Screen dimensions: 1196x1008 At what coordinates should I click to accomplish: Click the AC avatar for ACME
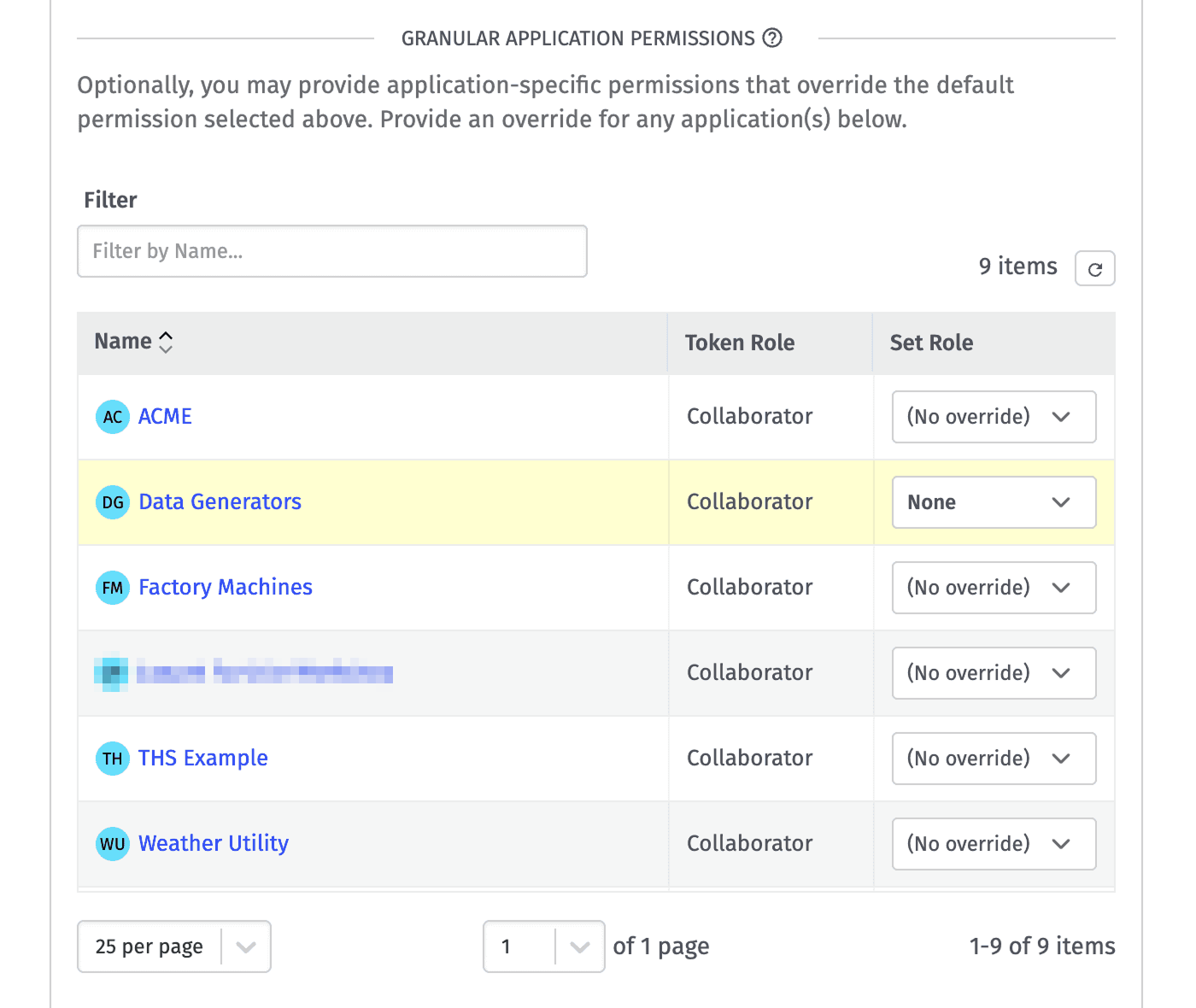tap(113, 417)
